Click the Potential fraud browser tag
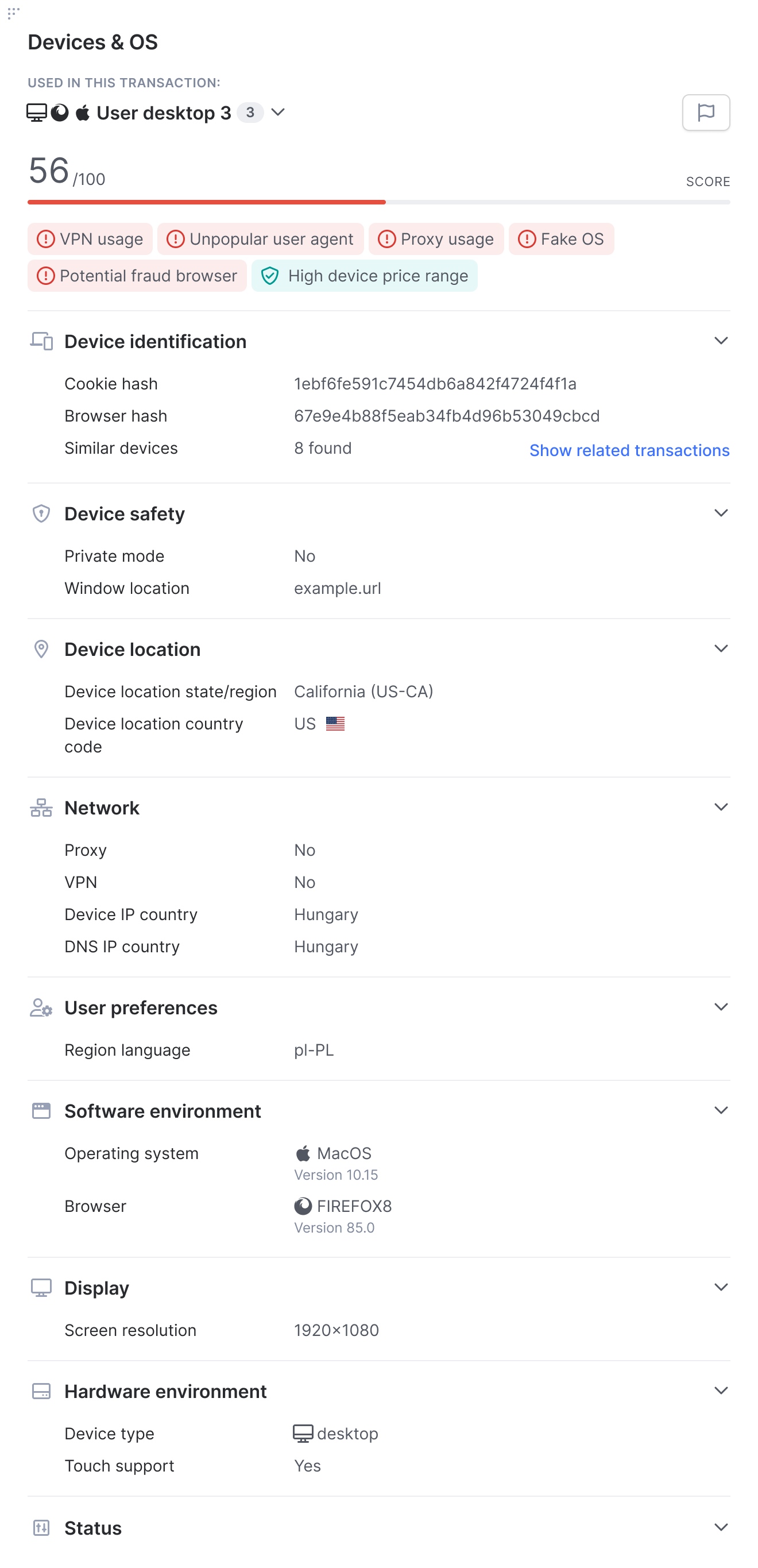 (x=137, y=276)
